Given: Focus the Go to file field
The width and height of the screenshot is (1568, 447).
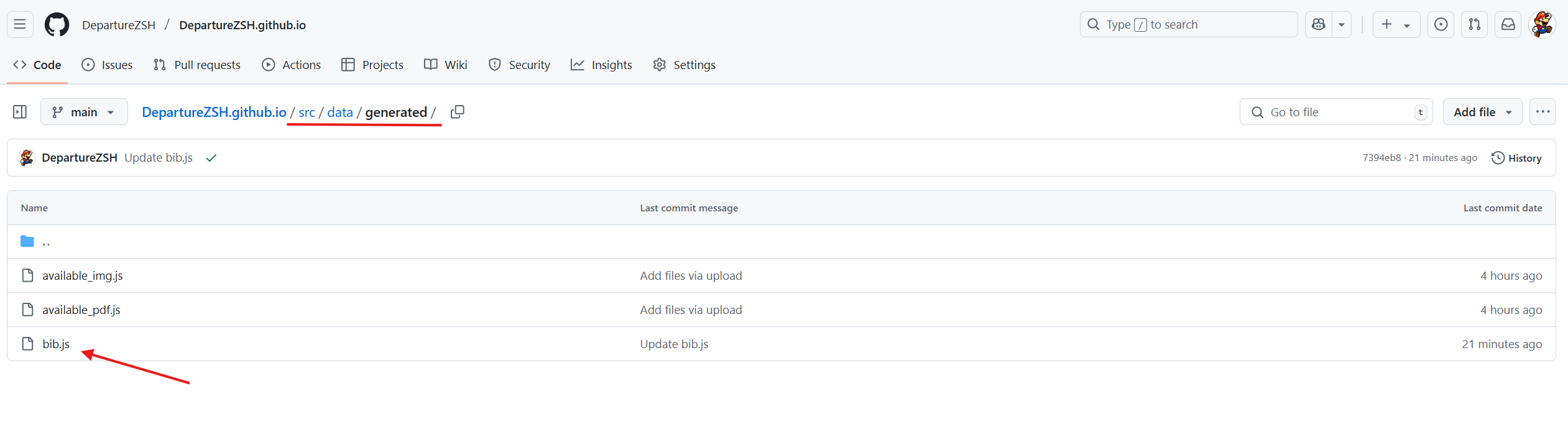Looking at the screenshot, I should coord(1336,112).
